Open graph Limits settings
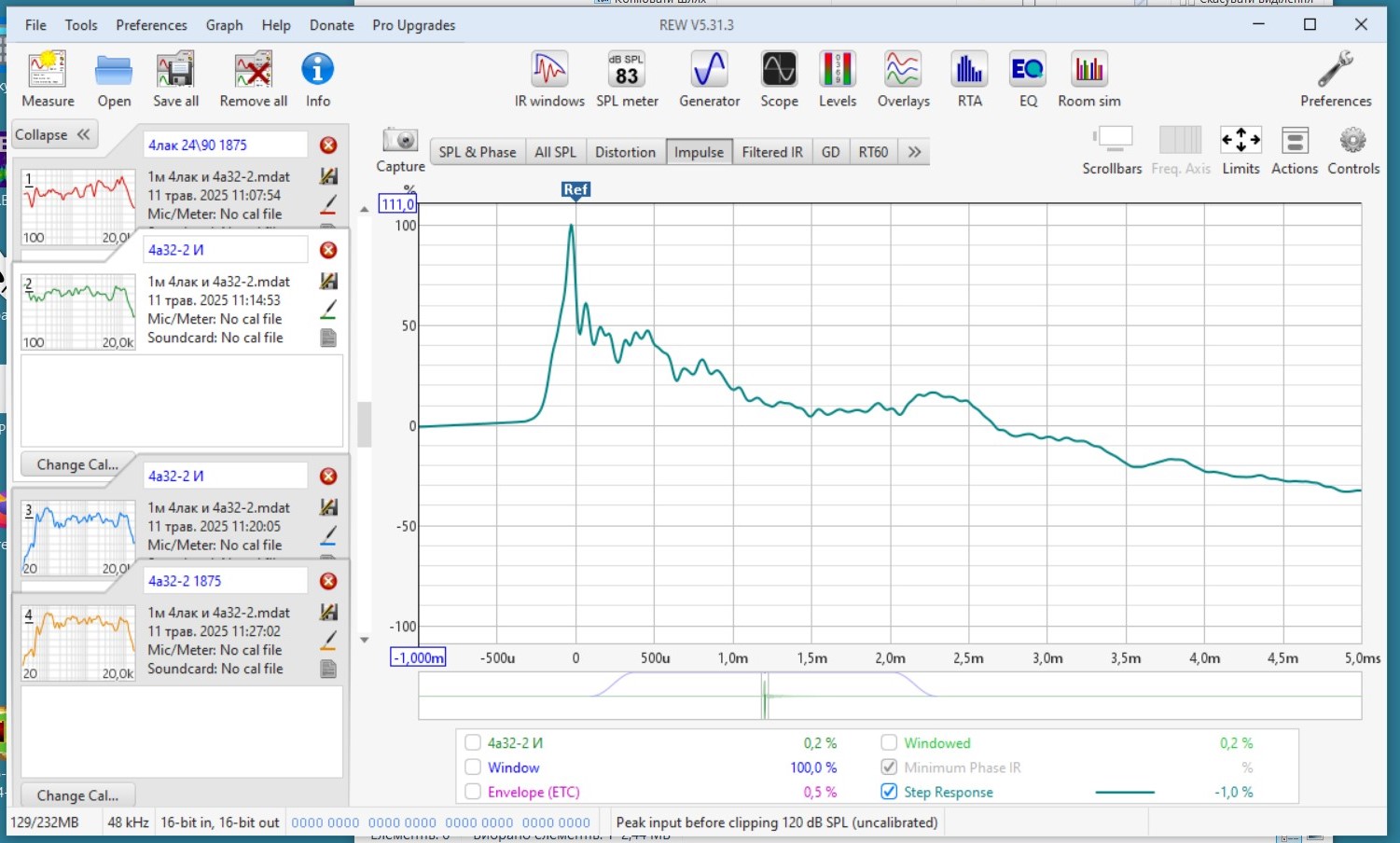1400x843 pixels. coord(1241,151)
